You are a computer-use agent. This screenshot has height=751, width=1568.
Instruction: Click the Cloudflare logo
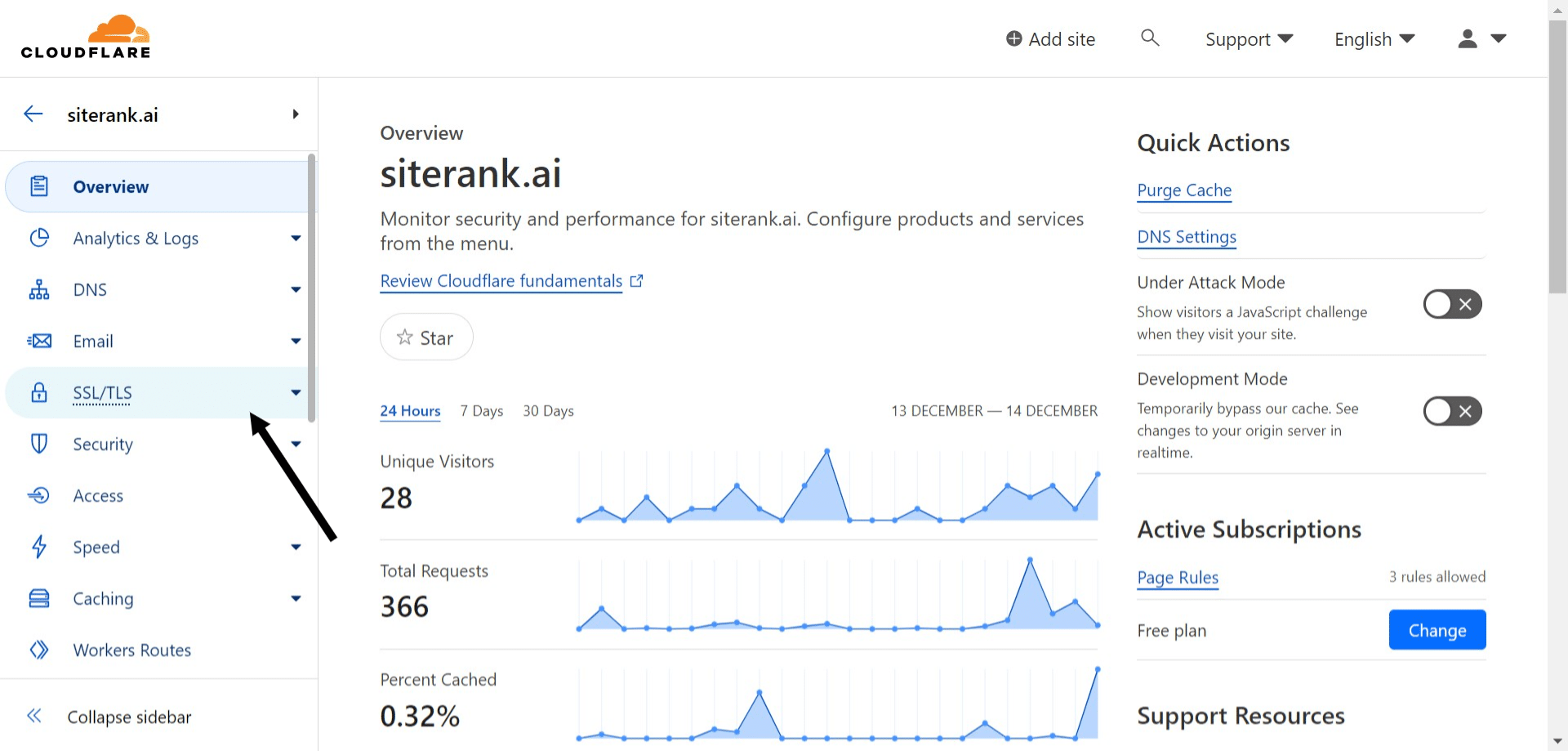86,38
